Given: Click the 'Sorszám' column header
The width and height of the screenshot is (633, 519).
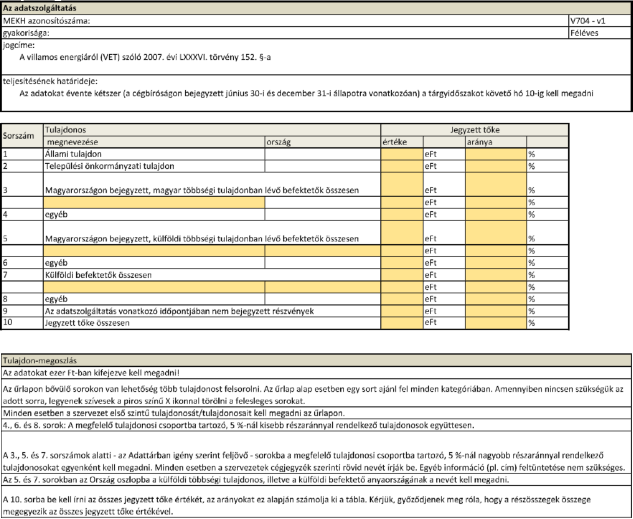Looking at the screenshot, I should (x=19, y=136).
